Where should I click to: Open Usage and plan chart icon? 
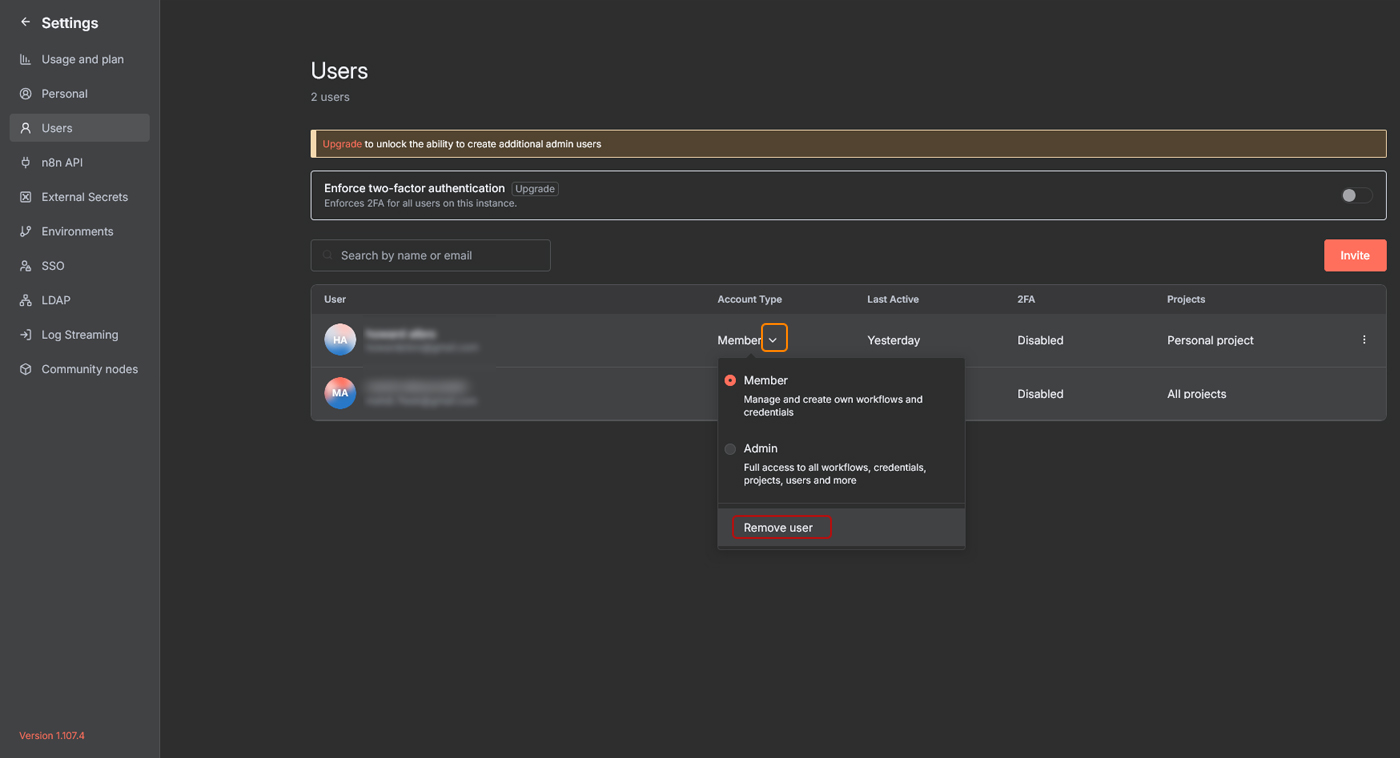coord(25,59)
